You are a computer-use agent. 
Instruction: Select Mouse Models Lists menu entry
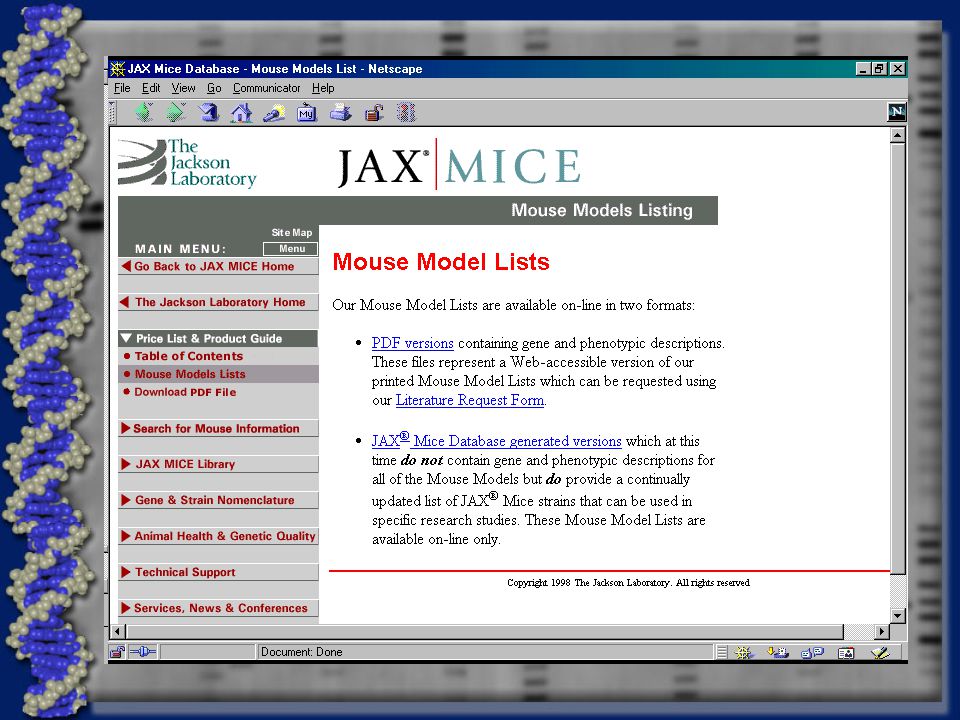pyautogui.click(x=218, y=374)
